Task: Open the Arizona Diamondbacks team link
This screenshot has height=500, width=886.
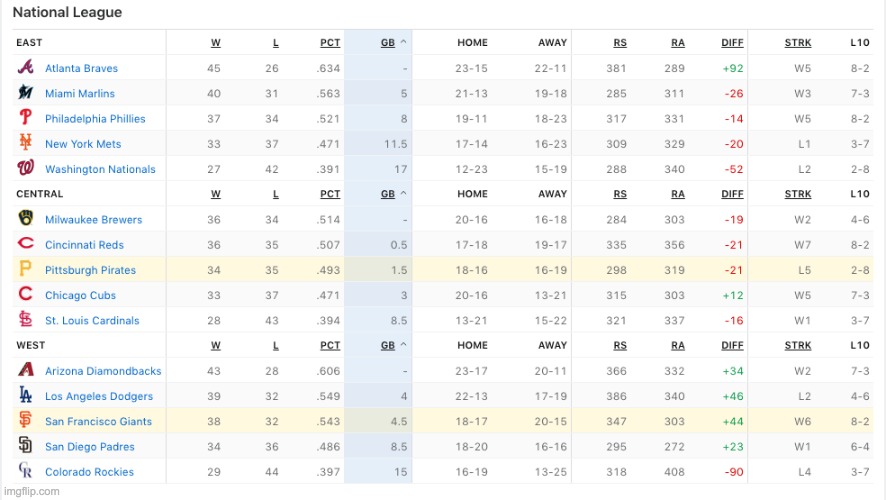Action: (x=103, y=371)
